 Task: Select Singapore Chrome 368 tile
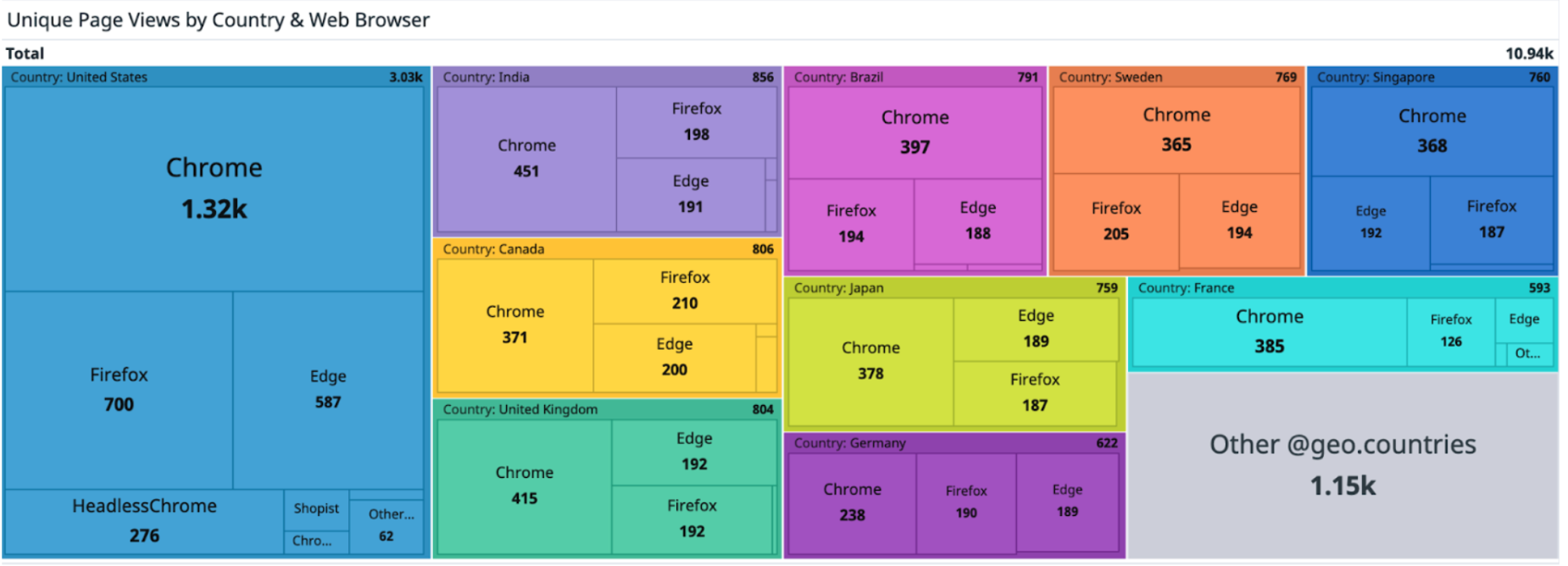pos(1432,131)
